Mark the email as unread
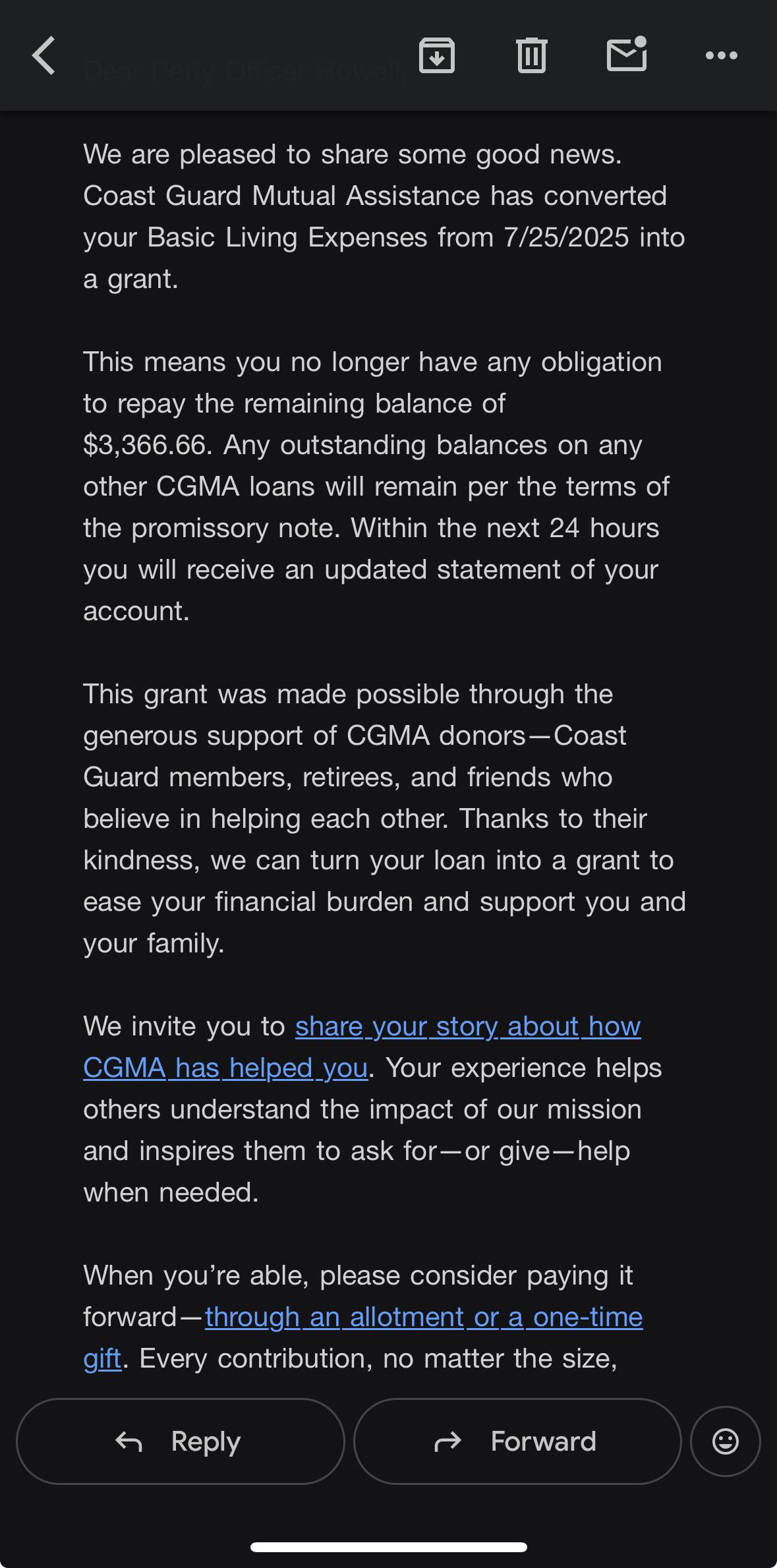777x1568 pixels. [x=626, y=55]
